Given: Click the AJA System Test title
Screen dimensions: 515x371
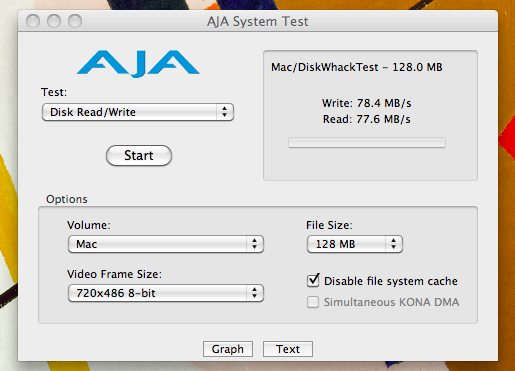Looking at the screenshot, I should point(258,21).
